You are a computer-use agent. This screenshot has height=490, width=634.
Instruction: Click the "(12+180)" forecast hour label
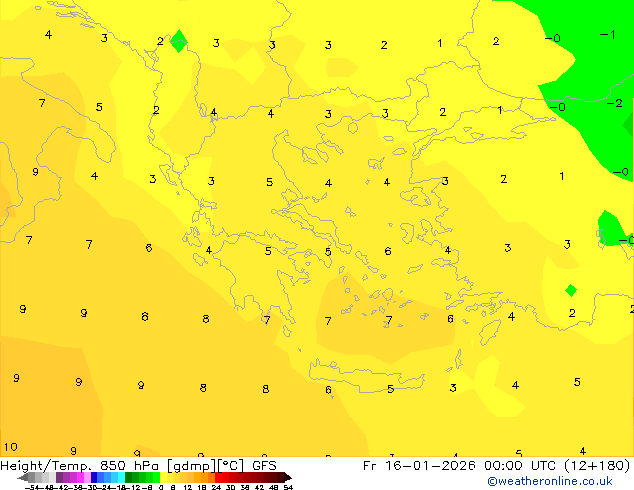(x=597, y=466)
